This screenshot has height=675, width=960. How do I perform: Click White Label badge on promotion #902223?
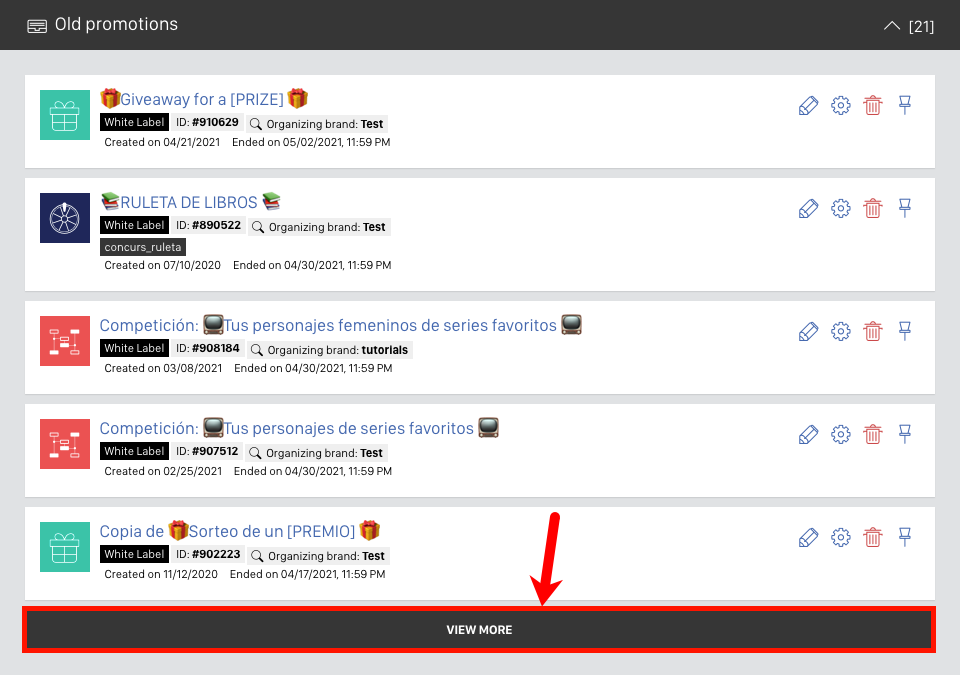tap(134, 554)
